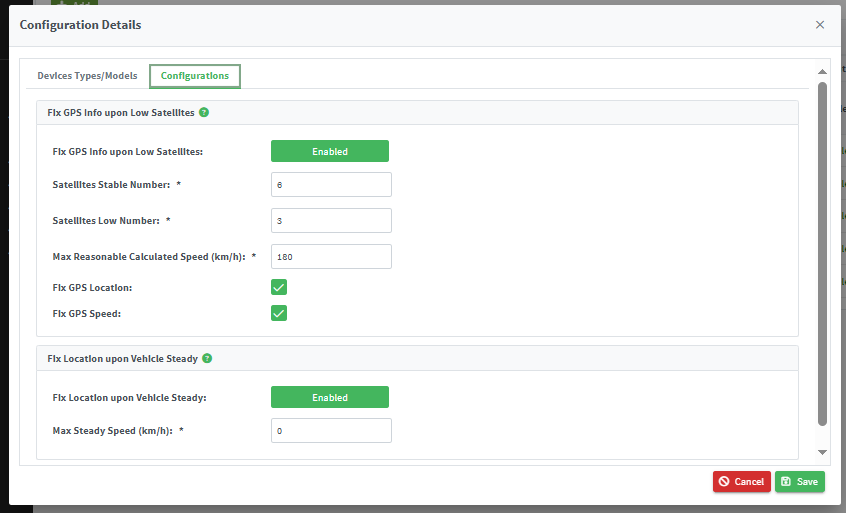Toggle Fix Location upon Vehicle Steady Enabled
The height and width of the screenshot is (513, 846).
(329, 397)
